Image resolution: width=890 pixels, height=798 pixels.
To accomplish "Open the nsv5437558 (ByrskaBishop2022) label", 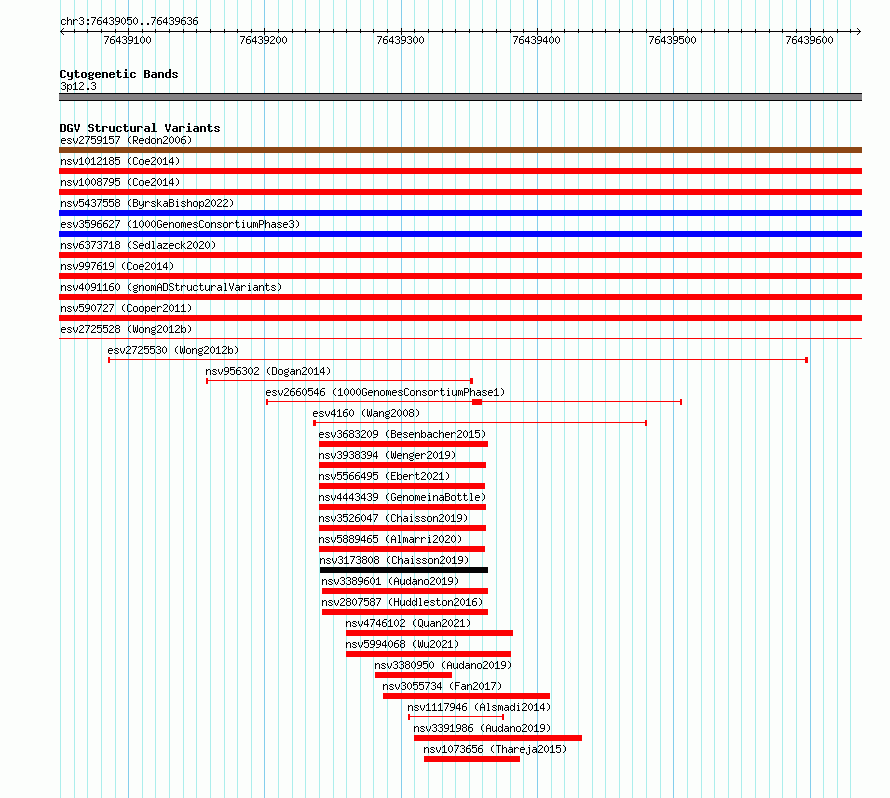I will (147, 203).
